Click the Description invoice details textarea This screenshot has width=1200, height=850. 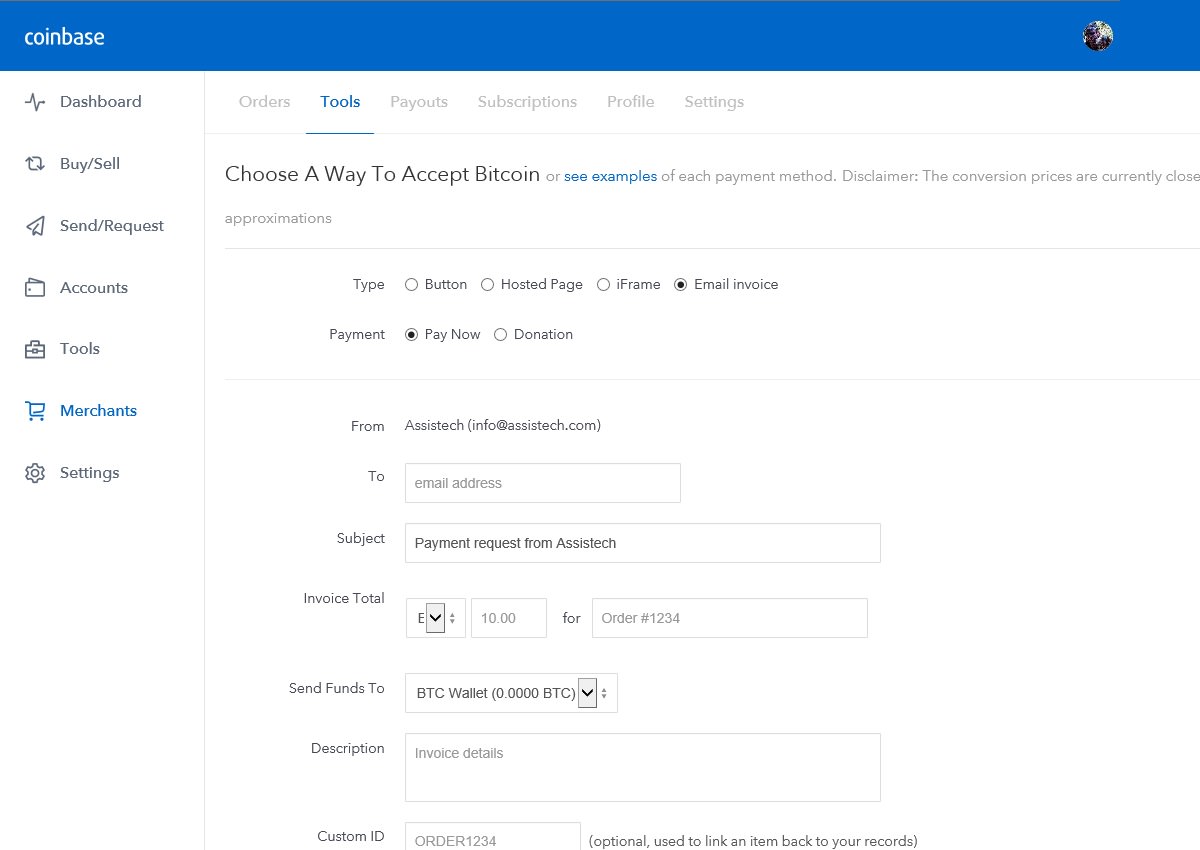point(643,767)
